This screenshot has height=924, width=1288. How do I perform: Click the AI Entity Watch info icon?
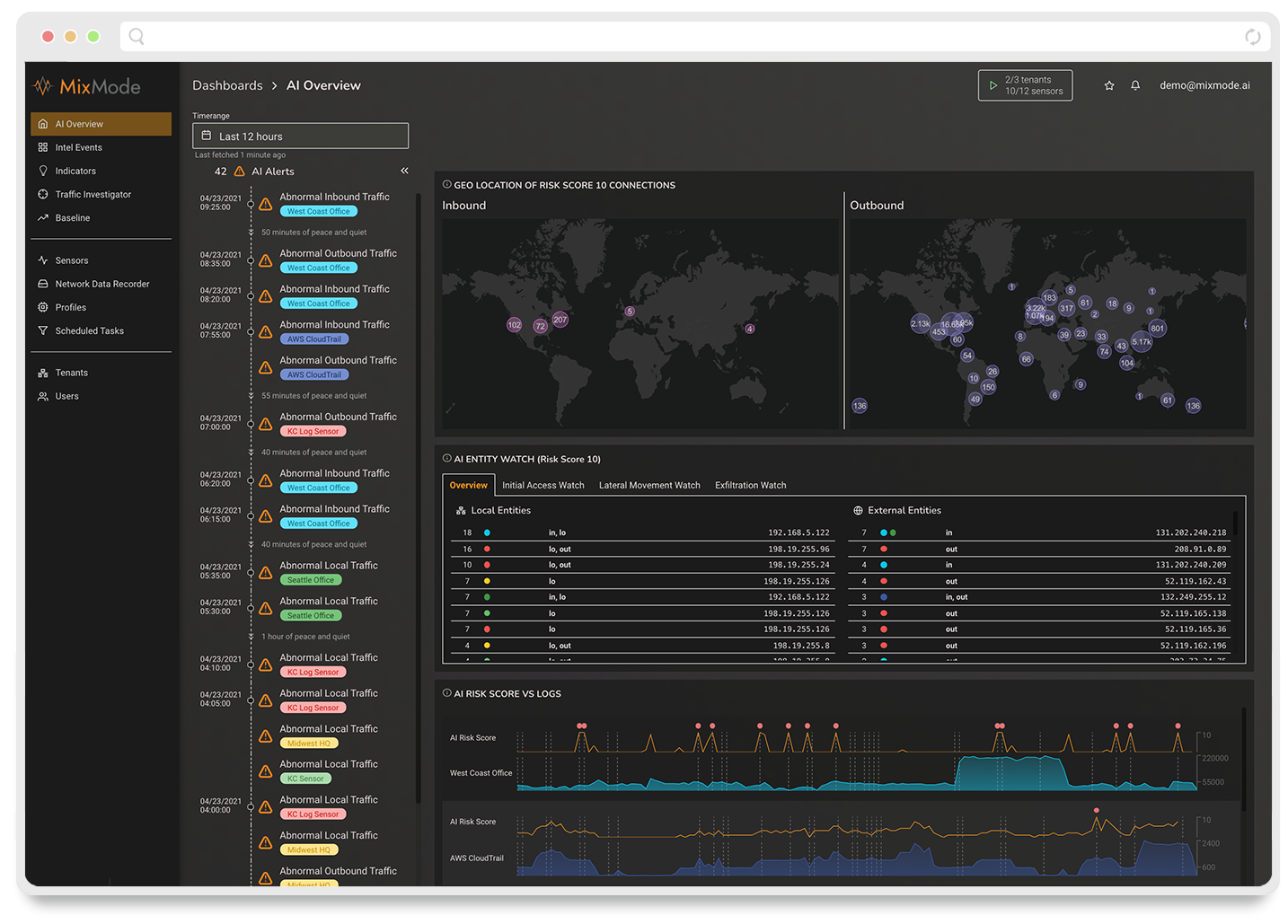(x=446, y=458)
